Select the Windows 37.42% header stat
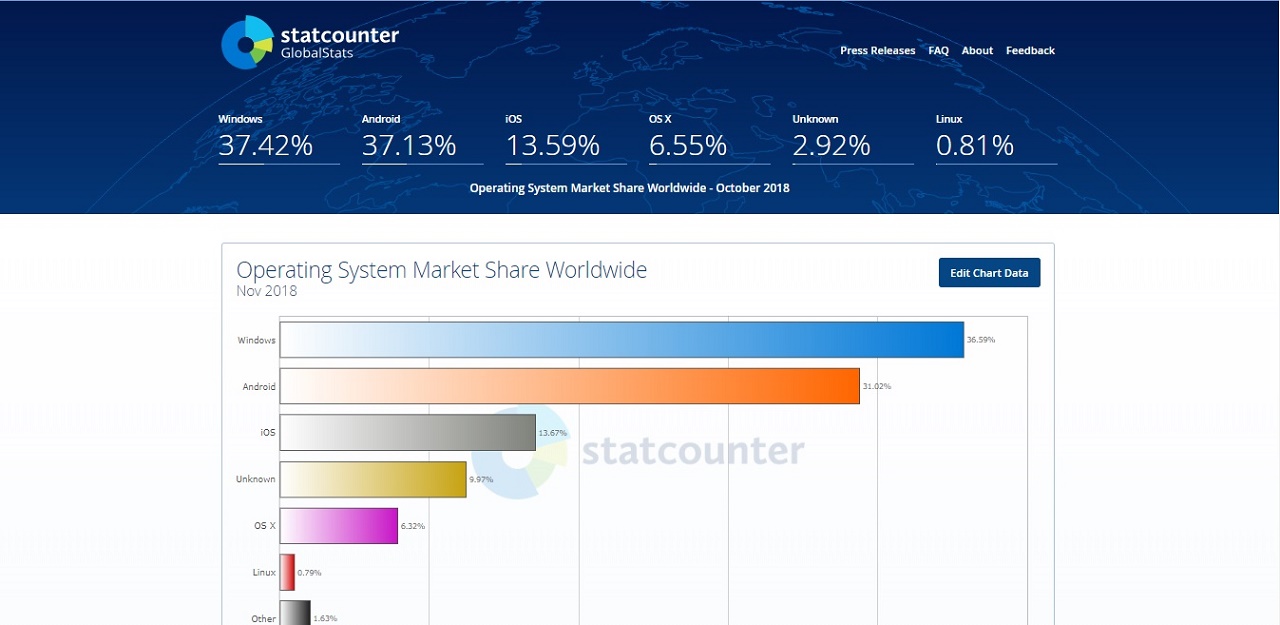 (278, 137)
